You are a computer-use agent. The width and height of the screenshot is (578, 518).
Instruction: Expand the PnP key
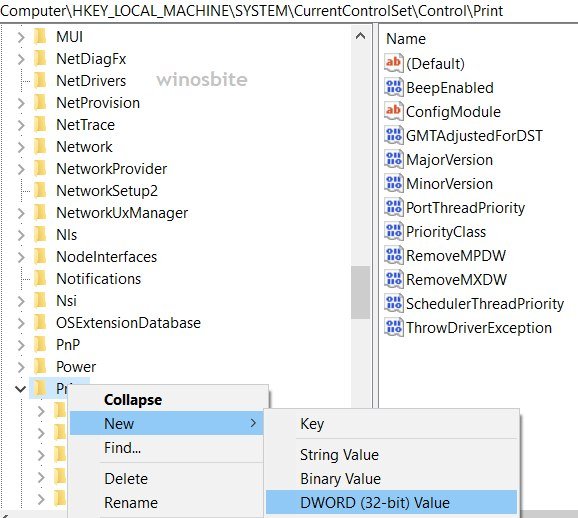[21, 345]
